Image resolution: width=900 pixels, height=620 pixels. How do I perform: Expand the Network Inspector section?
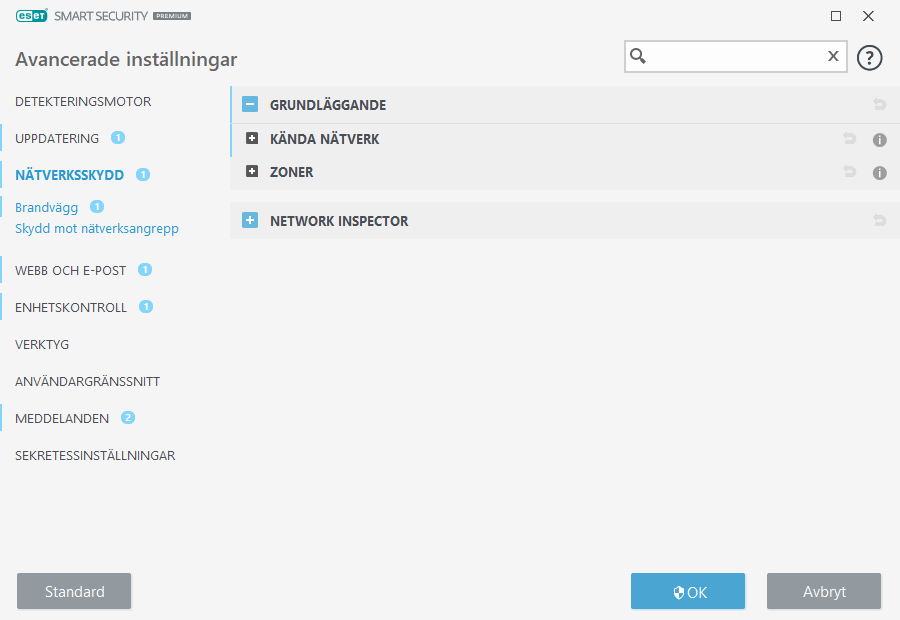point(250,221)
